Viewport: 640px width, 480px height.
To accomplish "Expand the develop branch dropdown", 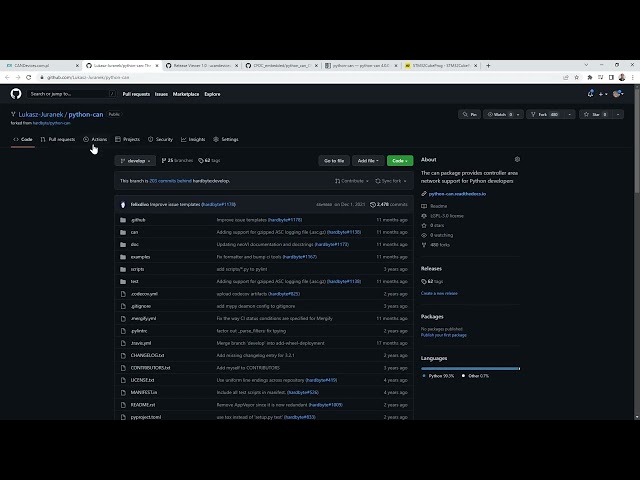I will click(135, 161).
